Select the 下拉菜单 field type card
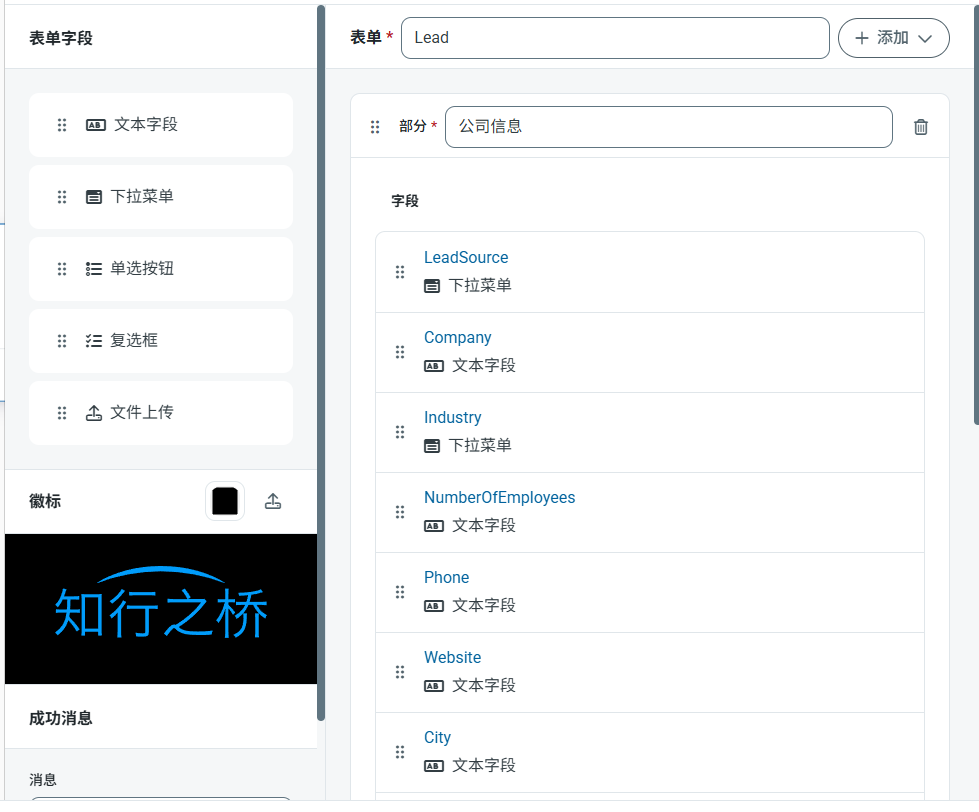Image resolution: width=979 pixels, height=812 pixels. [x=161, y=197]
